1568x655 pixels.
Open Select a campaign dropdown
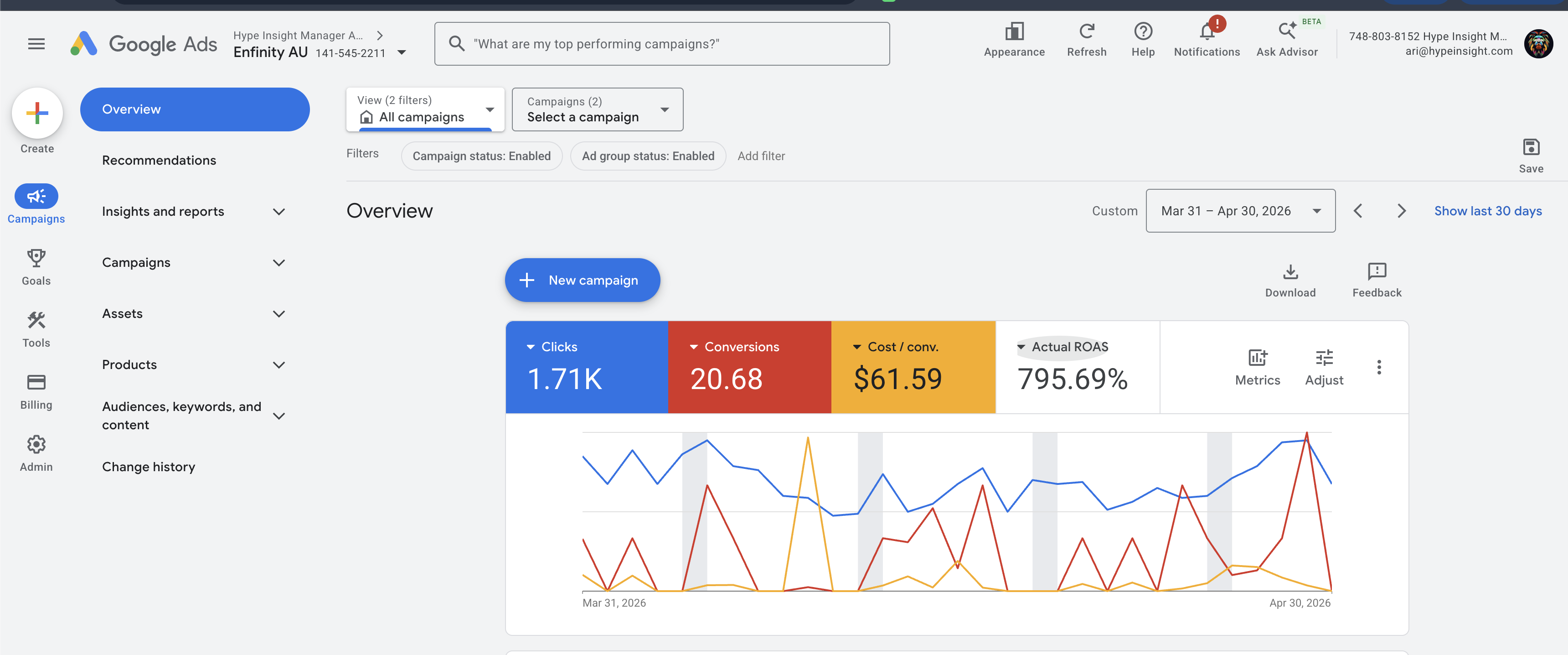(597, 109)
